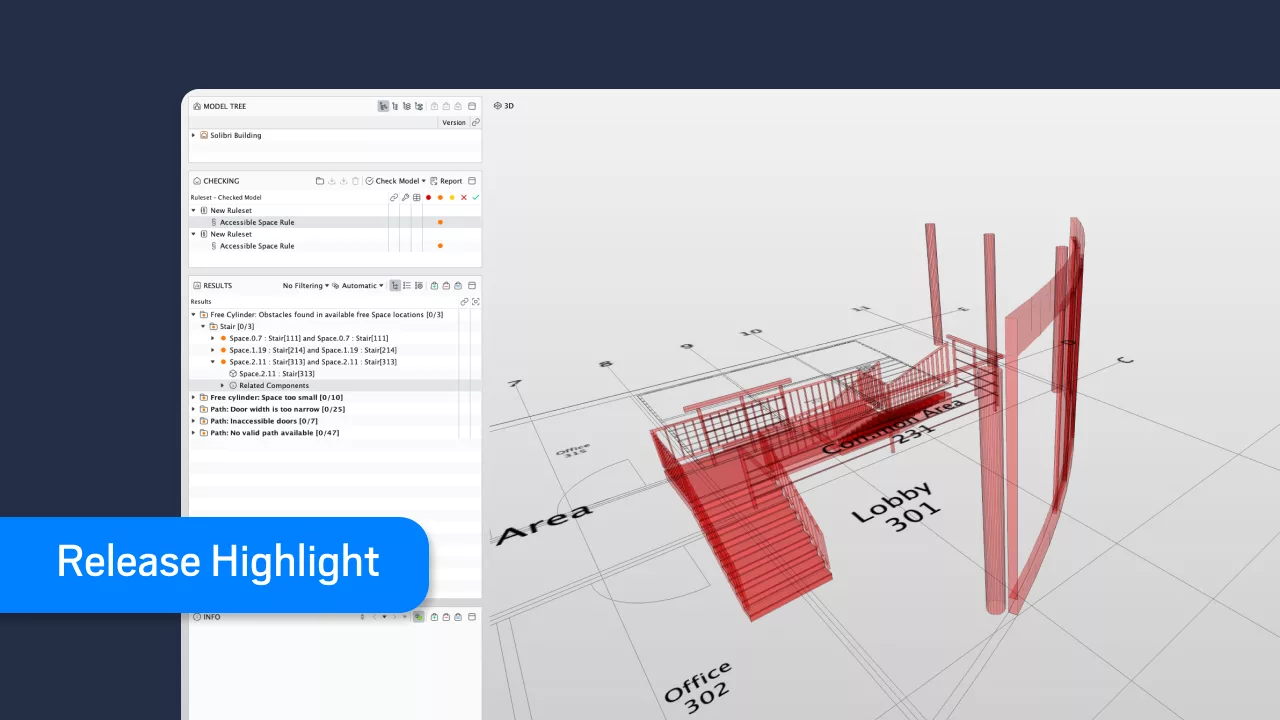Open the ruleset folder icon in Checking
1280x720 pixels.
pos(320,181)
